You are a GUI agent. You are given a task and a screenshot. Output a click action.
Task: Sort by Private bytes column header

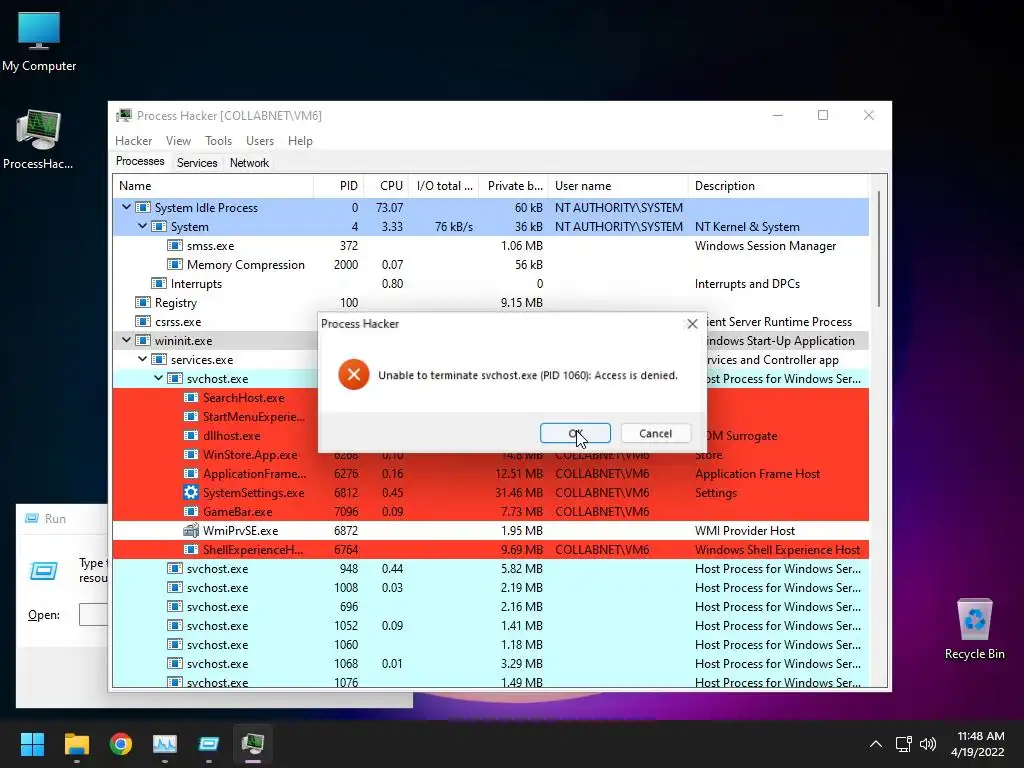513,186
